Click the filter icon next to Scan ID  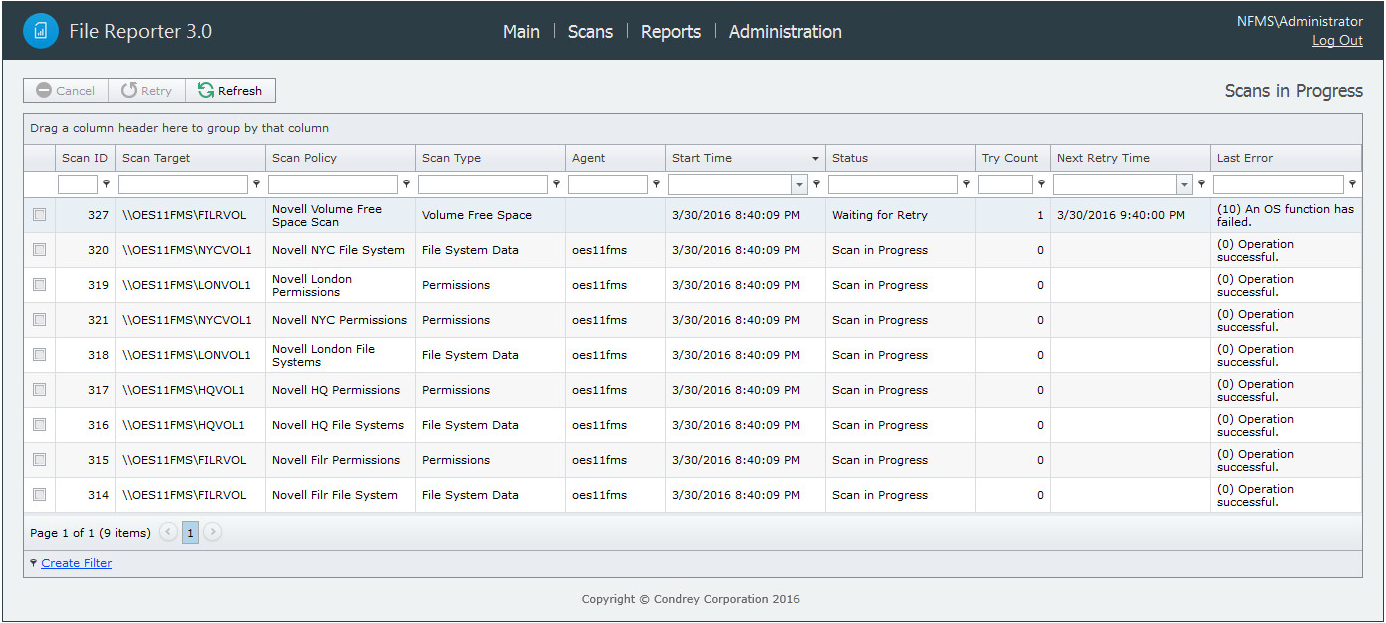pos(106,184)
